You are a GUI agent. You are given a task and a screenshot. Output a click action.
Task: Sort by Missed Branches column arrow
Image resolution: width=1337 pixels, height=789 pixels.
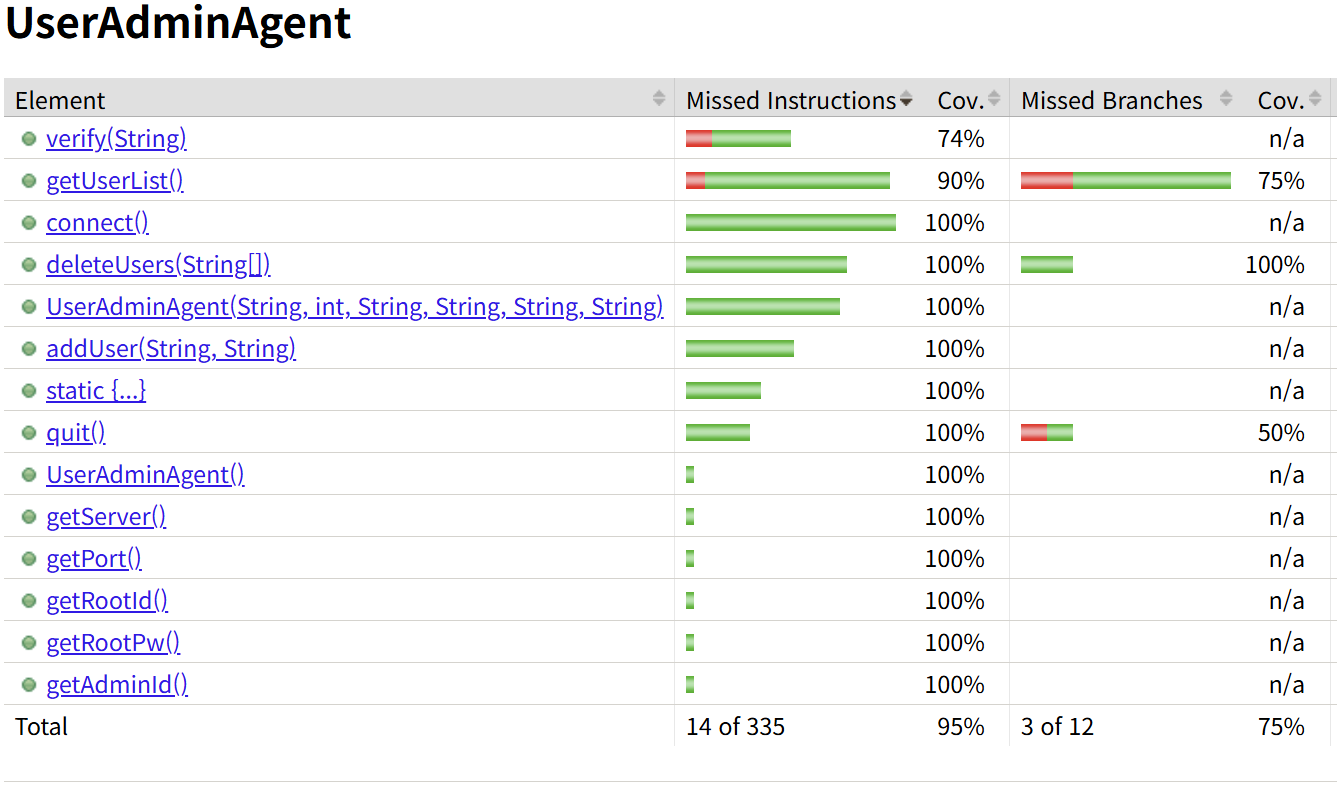tap(1226, 98)
